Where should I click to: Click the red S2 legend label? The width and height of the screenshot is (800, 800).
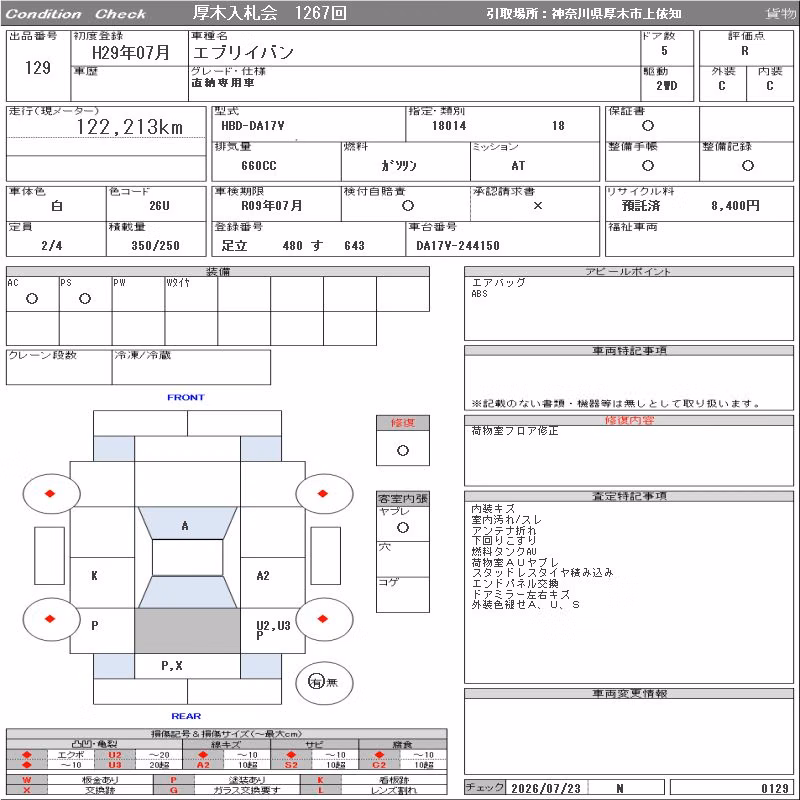(x=291, y=765)
